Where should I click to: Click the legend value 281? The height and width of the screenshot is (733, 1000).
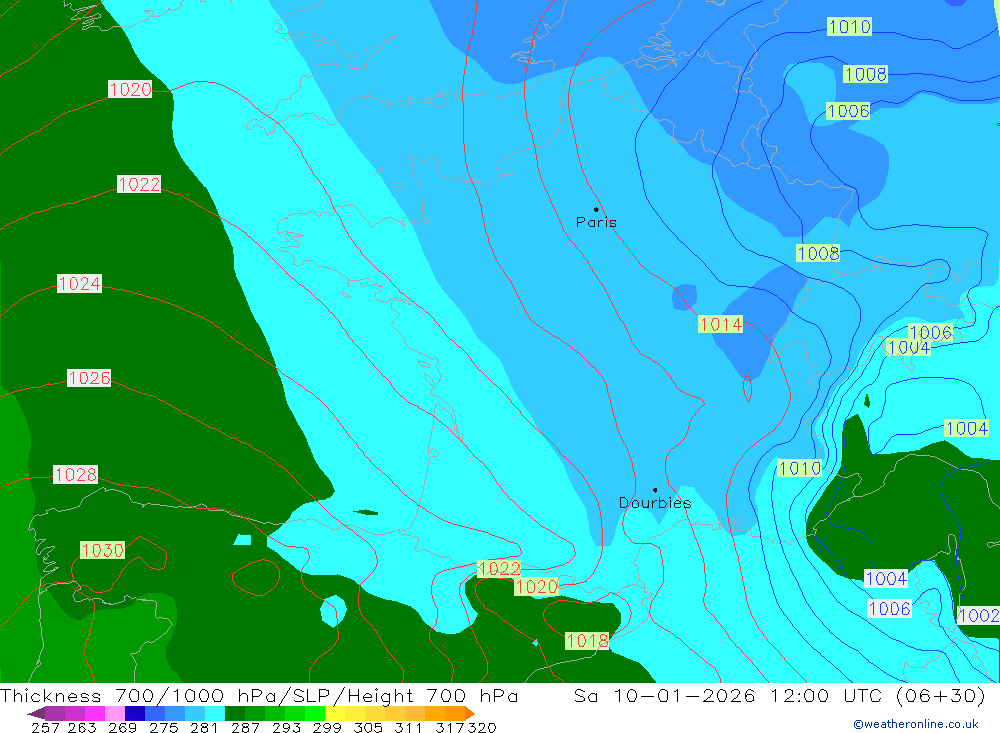tap(203, 727)
